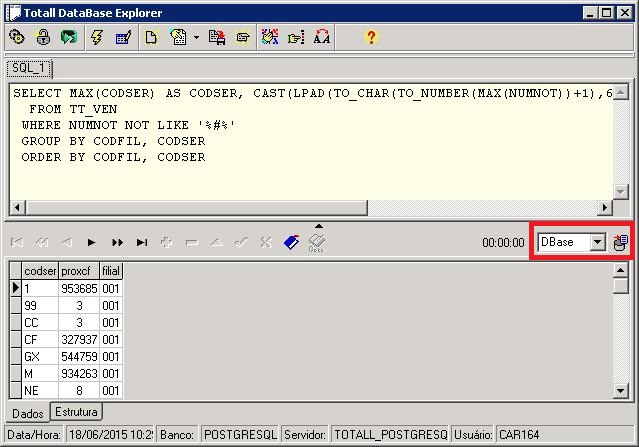The width and height of the screenshot is (639, 447).
Task: Click the cell containing 544759
Action: 79,357
